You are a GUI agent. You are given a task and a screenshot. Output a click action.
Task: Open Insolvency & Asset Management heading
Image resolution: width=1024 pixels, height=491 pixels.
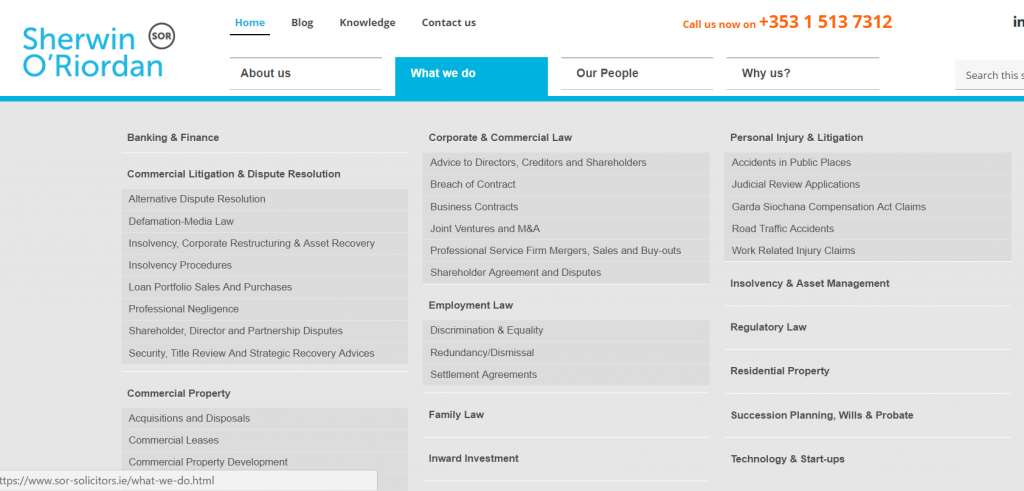[x=810, y=284]
